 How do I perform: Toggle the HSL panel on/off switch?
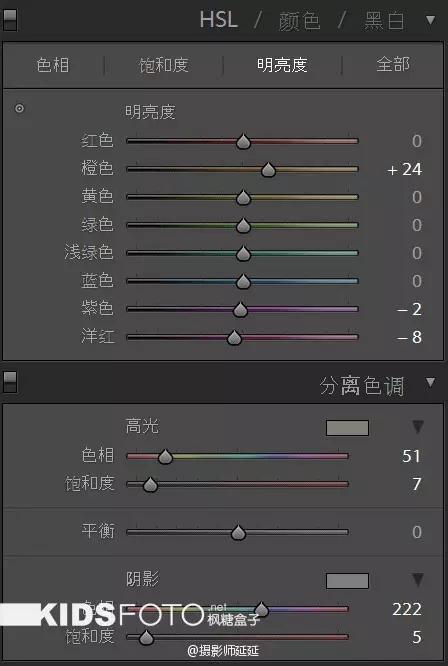click(x=10, y=20)
